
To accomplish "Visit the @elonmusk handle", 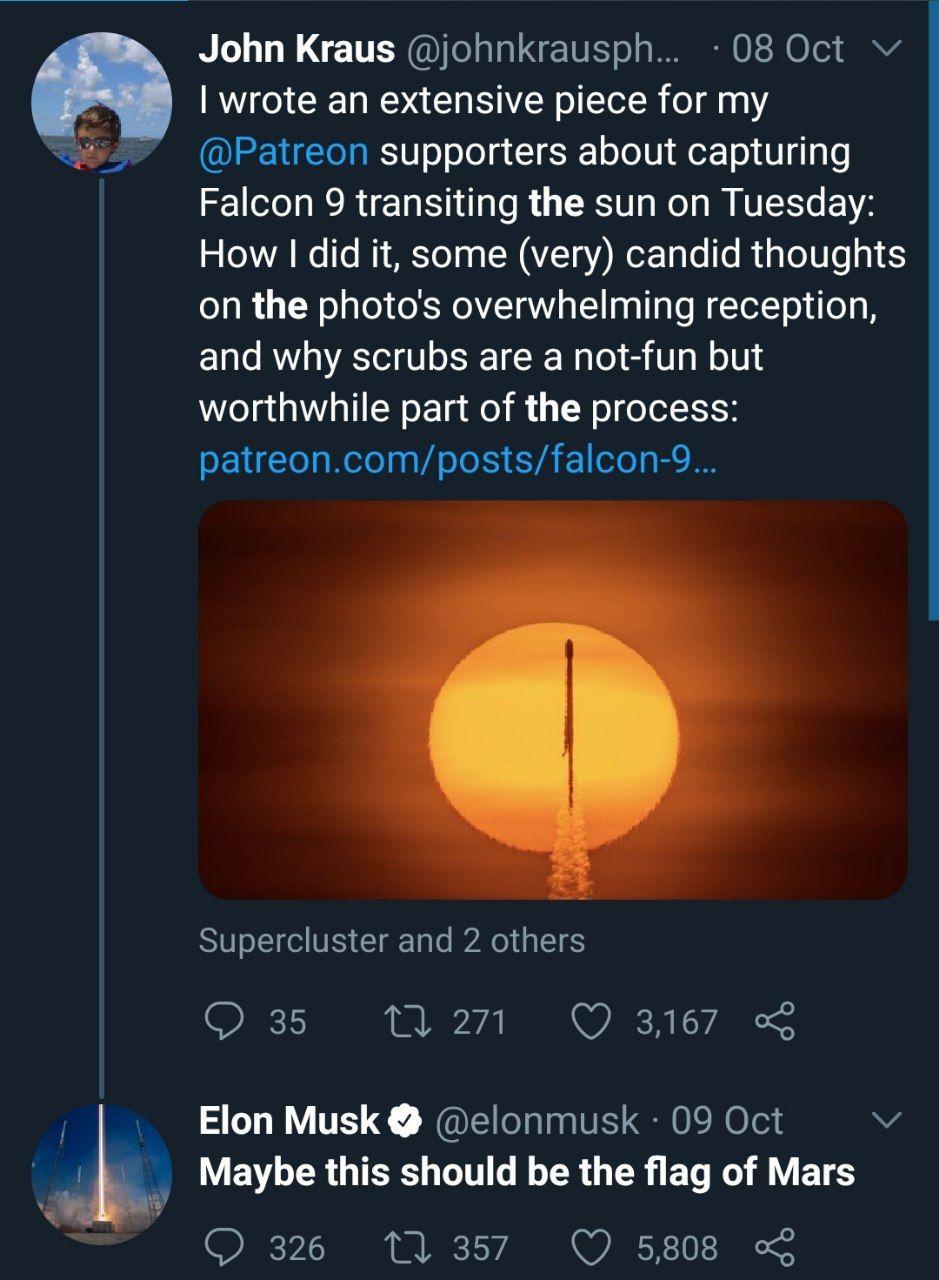I will point(535,1121).
